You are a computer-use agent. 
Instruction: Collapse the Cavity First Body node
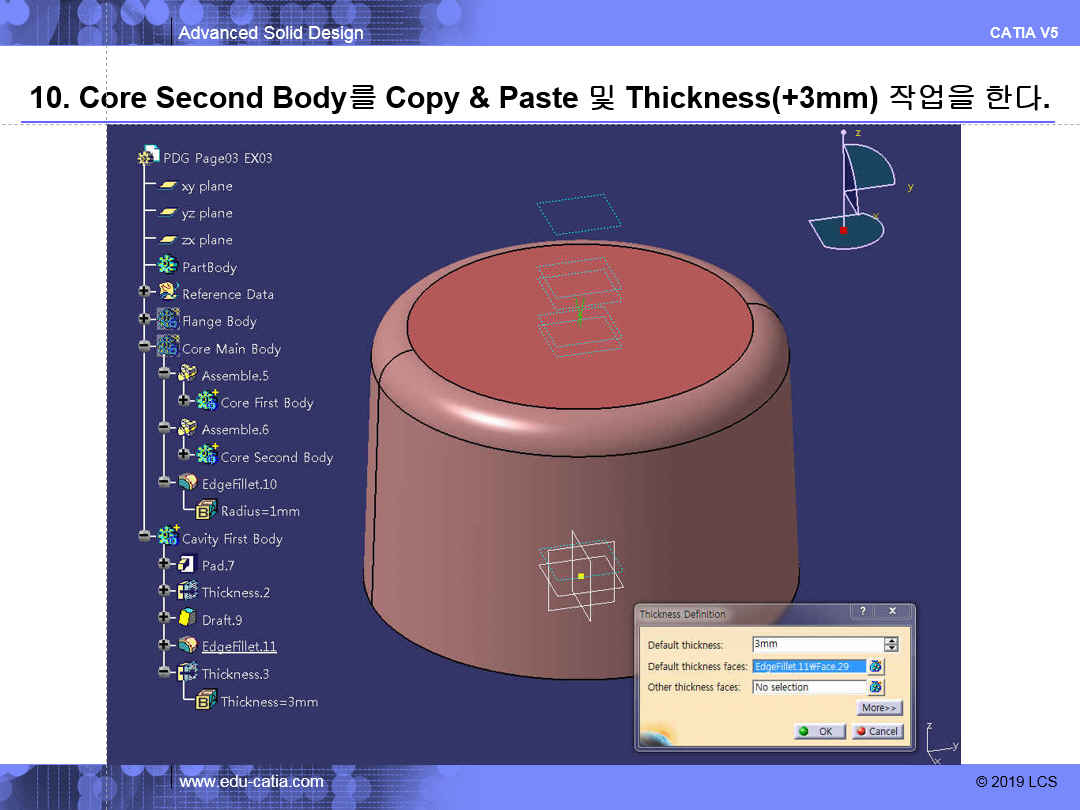pos(146,536)
